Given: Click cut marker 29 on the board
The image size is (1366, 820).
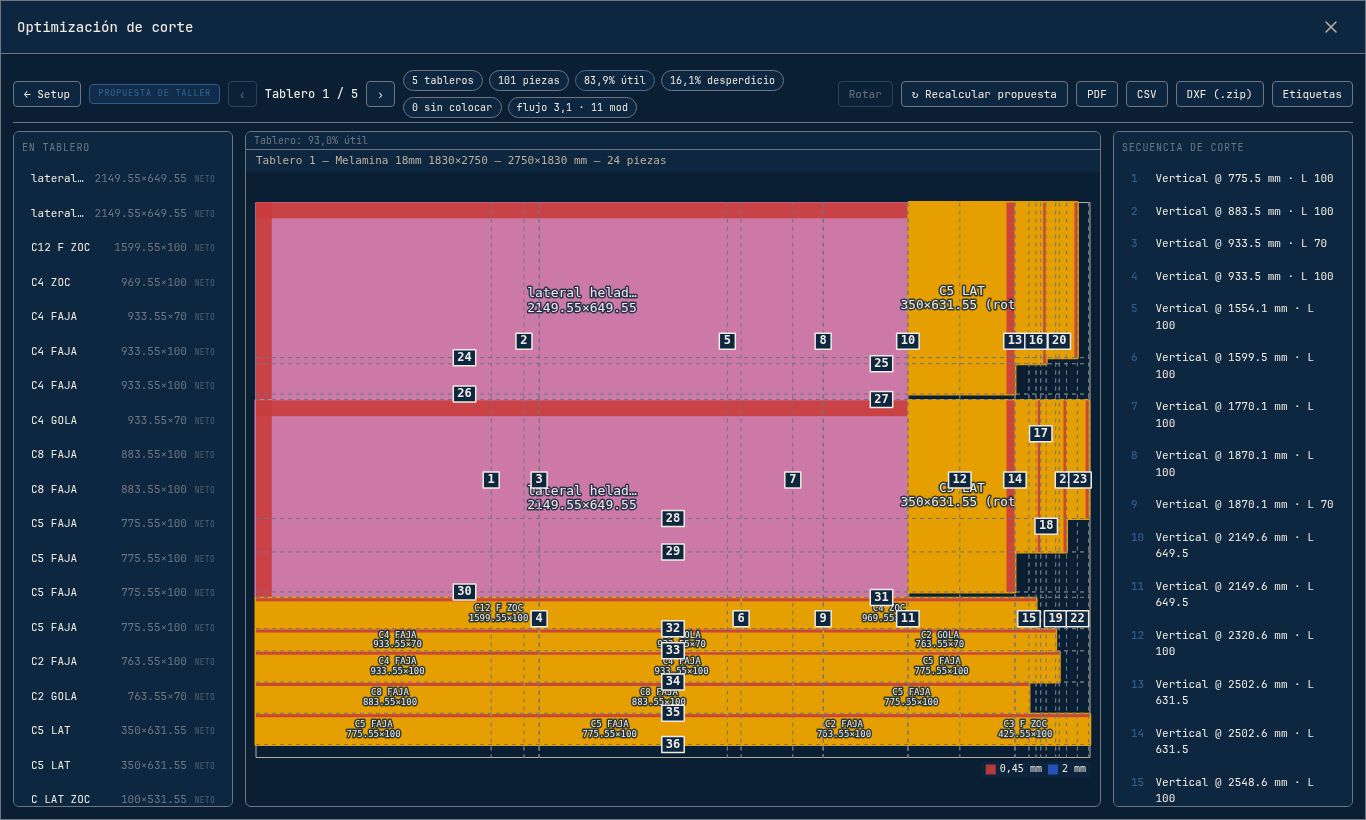Looking at the screenshot, I should click(673, 551).
